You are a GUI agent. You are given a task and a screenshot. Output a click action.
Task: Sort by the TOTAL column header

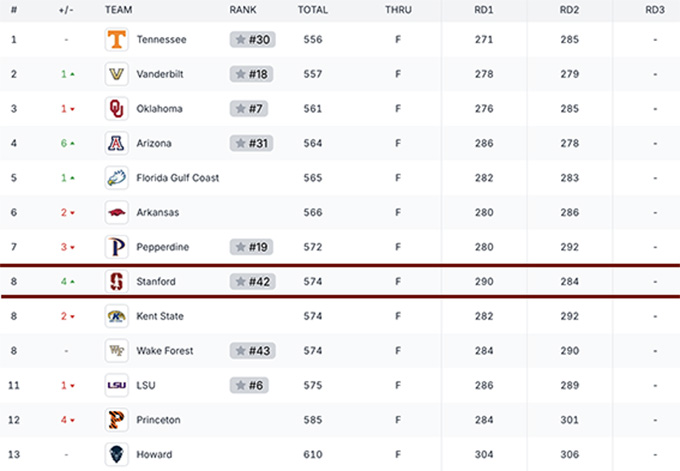tap(313, 10)
